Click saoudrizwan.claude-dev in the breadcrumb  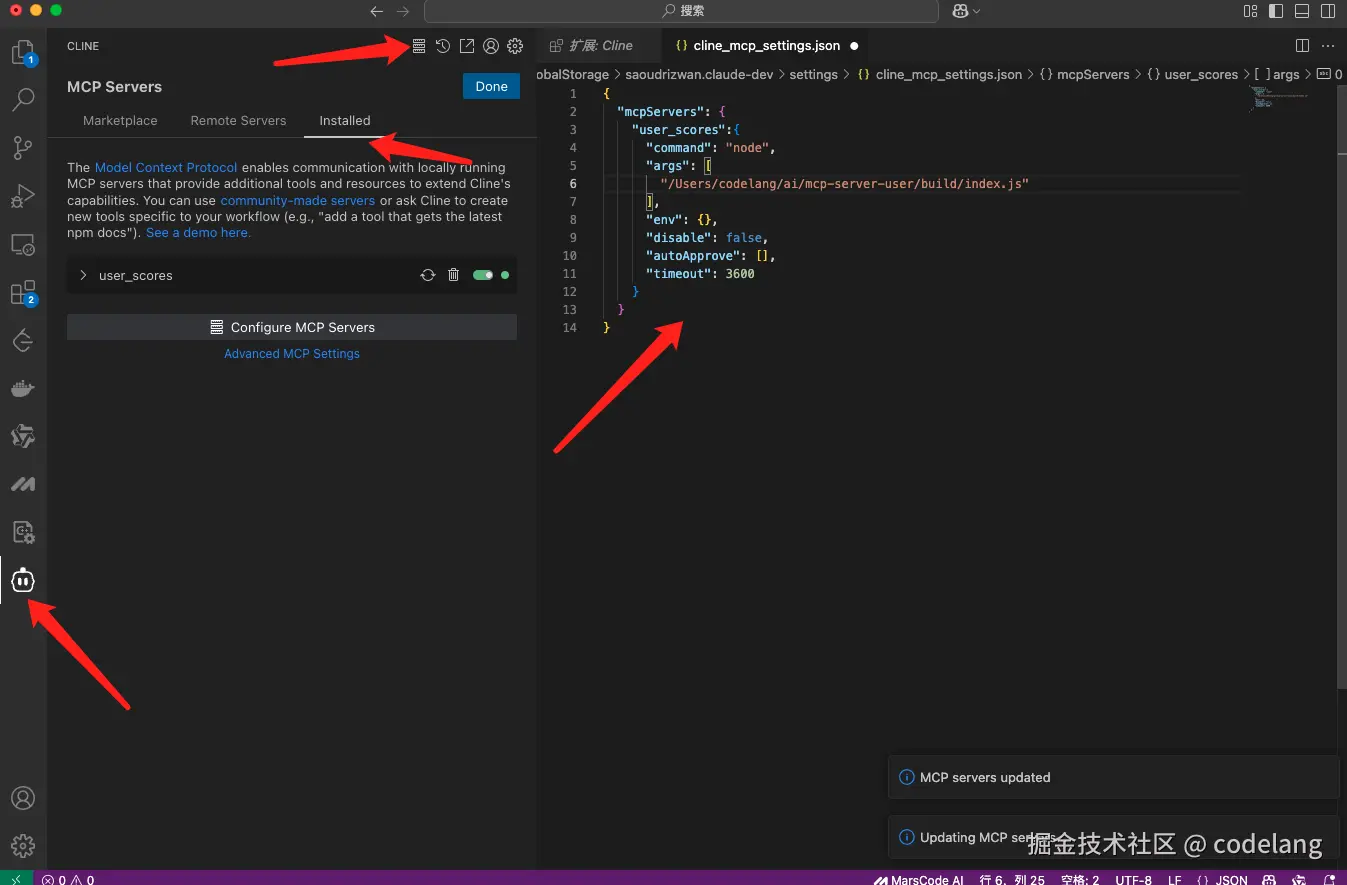[x=699, y=74]
